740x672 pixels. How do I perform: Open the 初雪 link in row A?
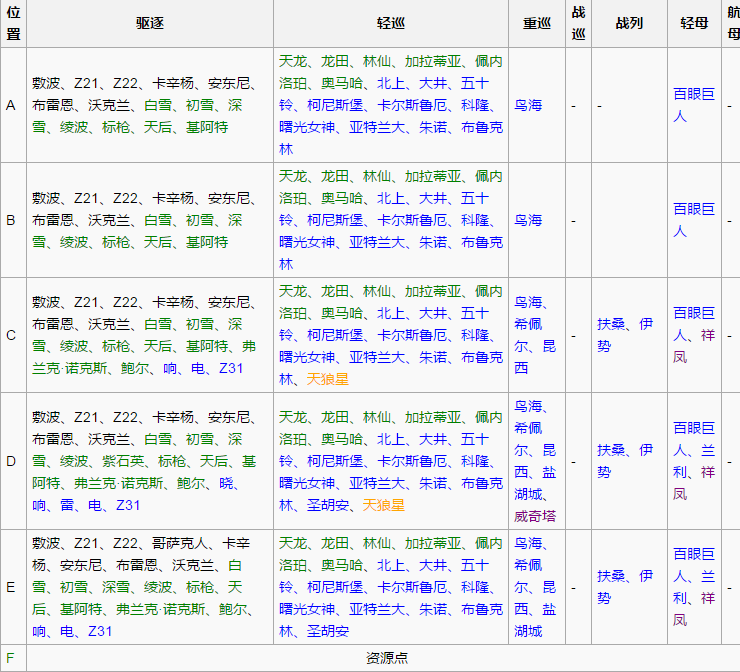200,105
